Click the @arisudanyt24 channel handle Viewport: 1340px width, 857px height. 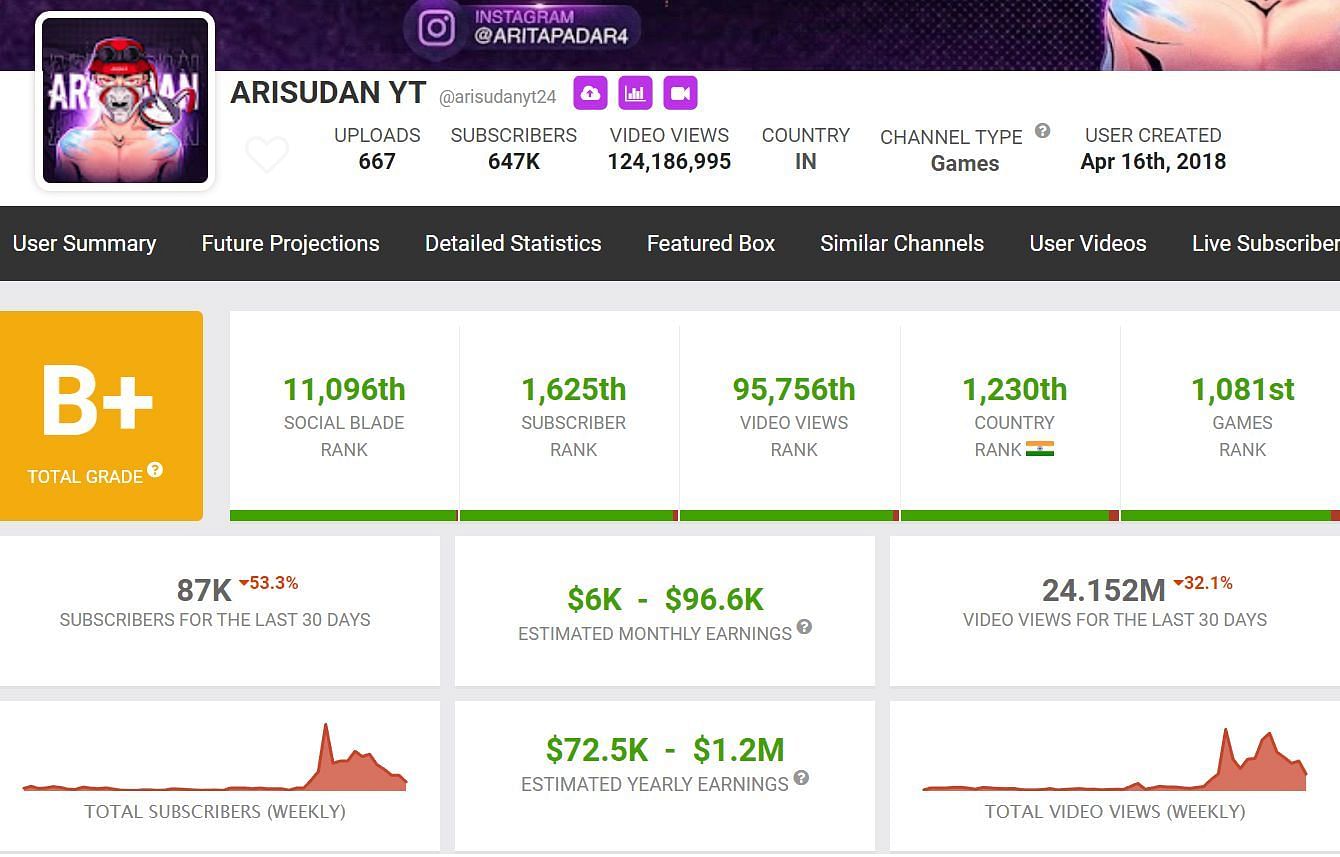(x=497, y=97)
